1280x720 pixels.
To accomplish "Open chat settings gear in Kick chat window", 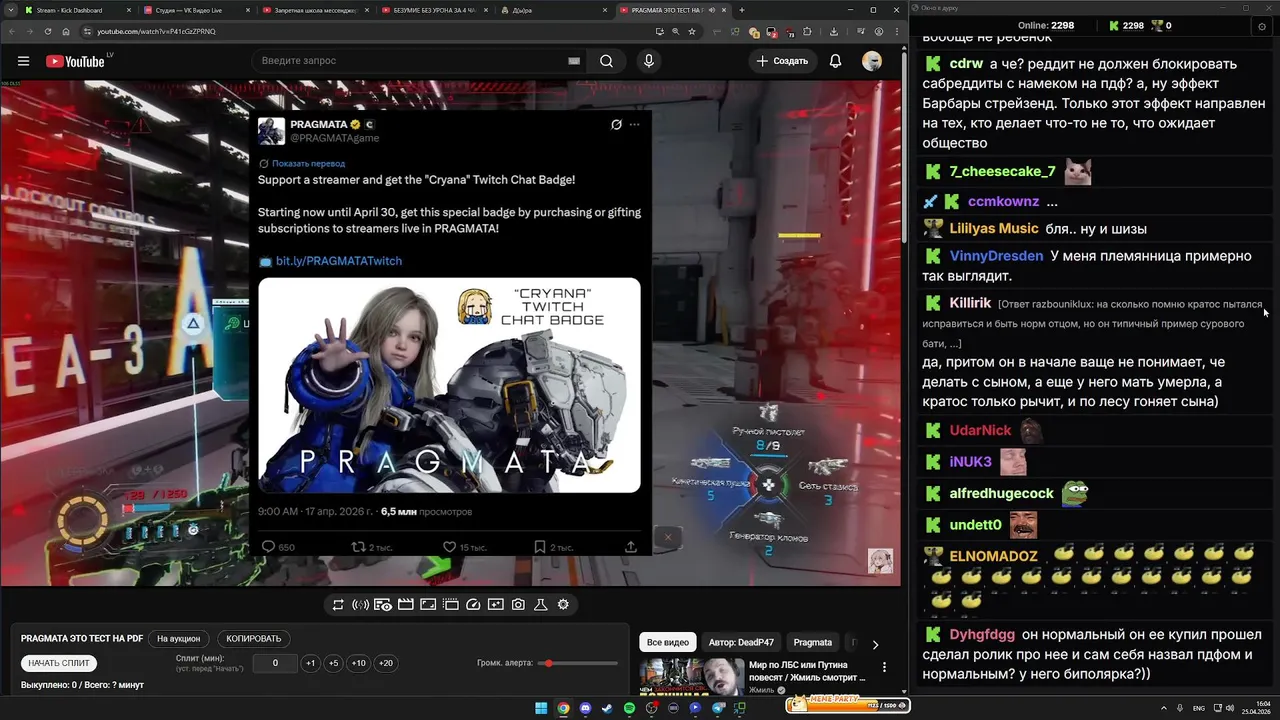I will click(x=1262, y=27).
